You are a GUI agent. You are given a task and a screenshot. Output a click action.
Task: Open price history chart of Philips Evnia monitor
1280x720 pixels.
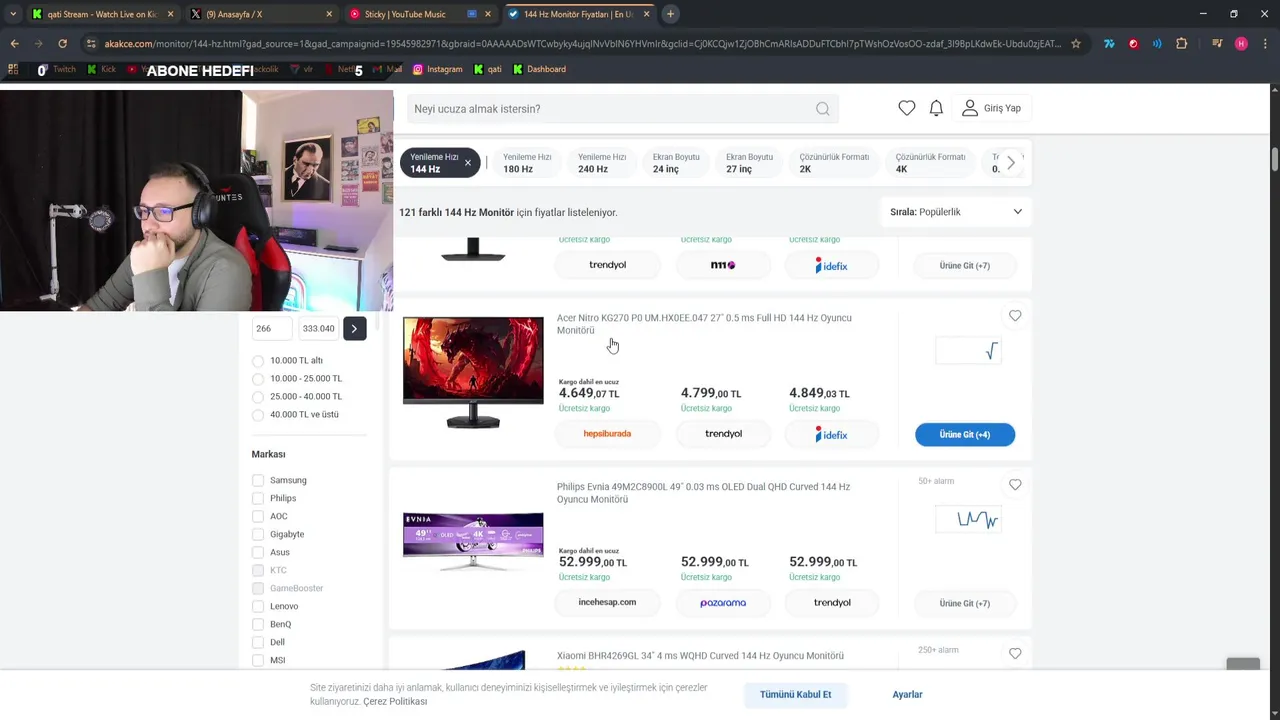coord(966,519)
